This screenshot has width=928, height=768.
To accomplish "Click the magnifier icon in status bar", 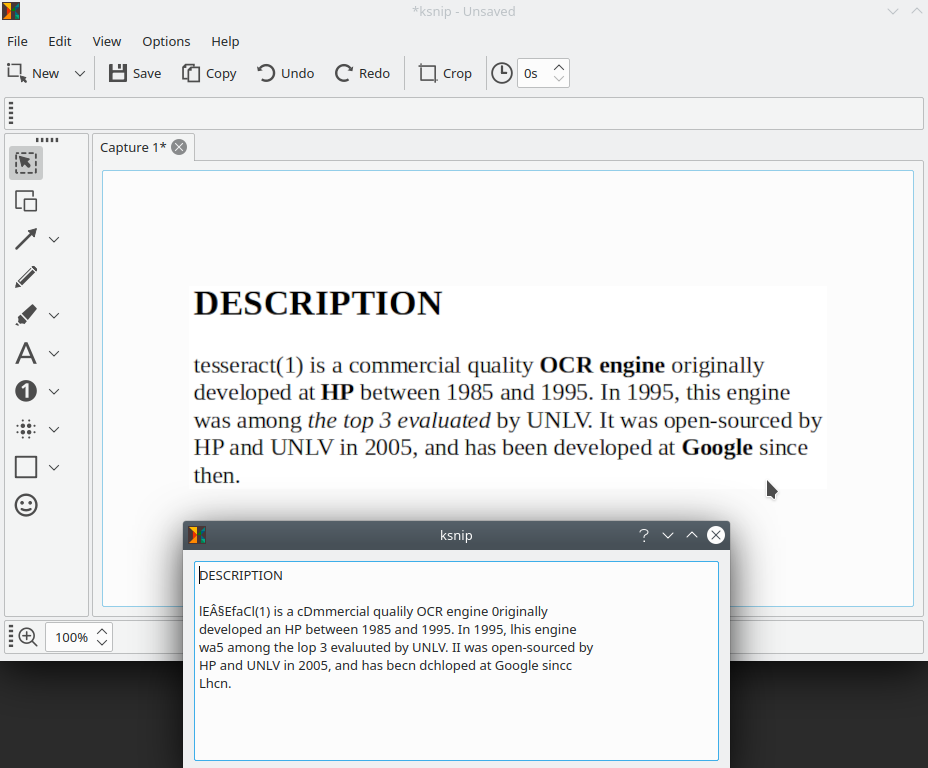I will [x=25, y=636].
